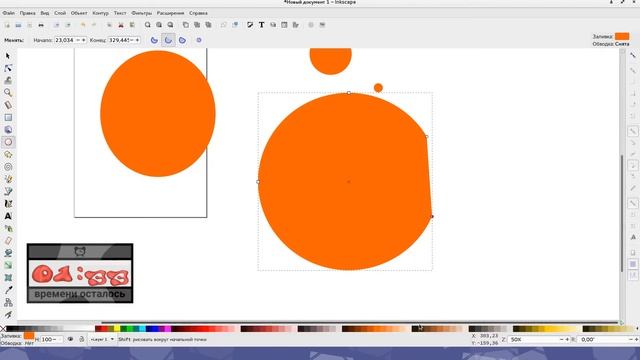640x360 pixels.
Task: Select the Paint Bucket tool
Action: (8, 253)
